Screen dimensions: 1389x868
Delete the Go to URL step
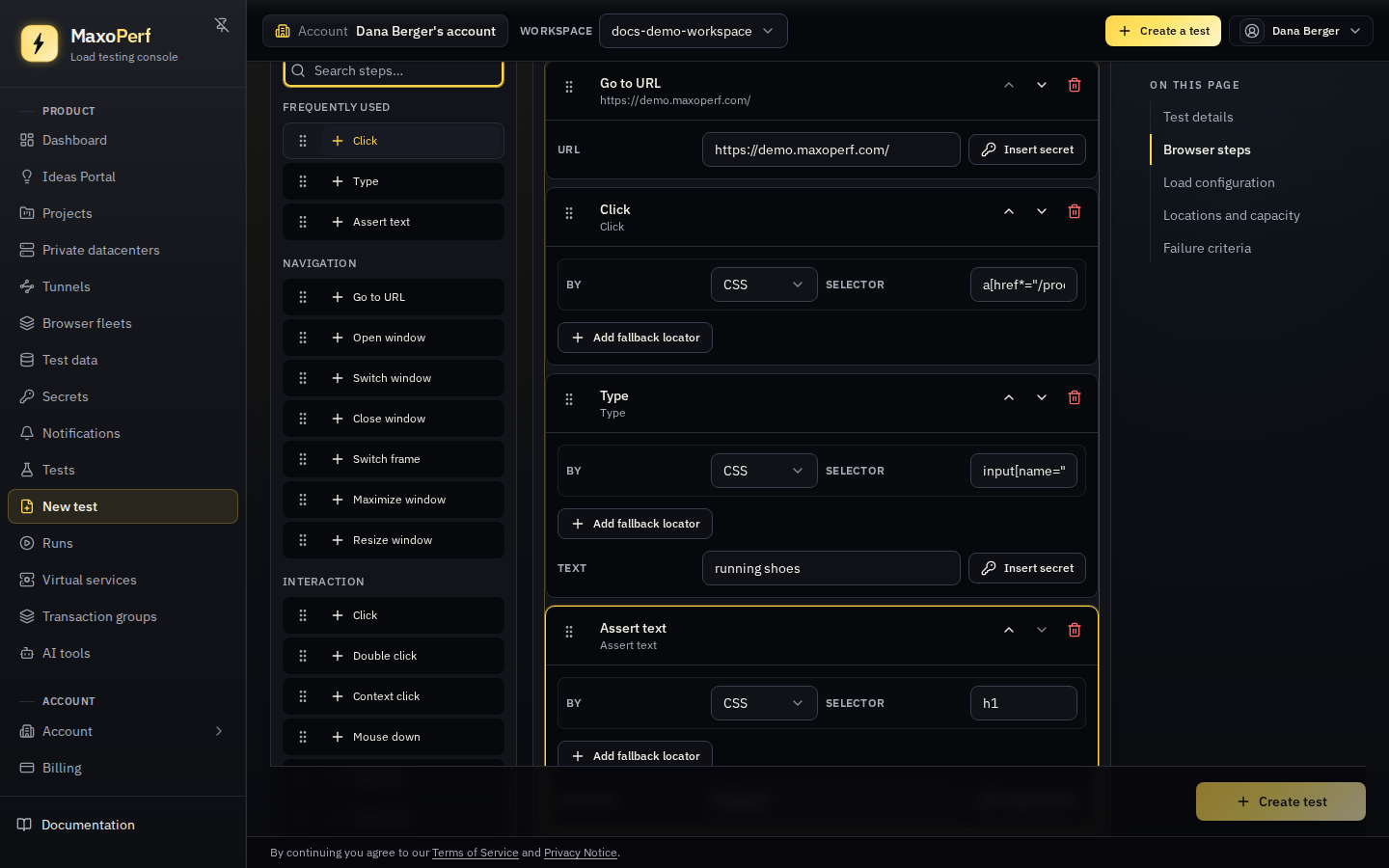pos(1075,85)
